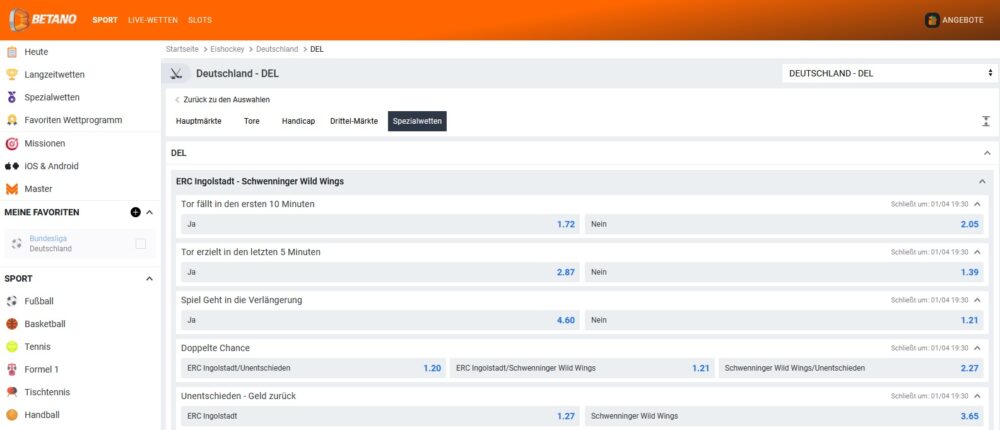Go to Live-Wetten in top navigation
Viewport: 1000px width, 430px height.
pyautogui.click(x=151, y=20)
